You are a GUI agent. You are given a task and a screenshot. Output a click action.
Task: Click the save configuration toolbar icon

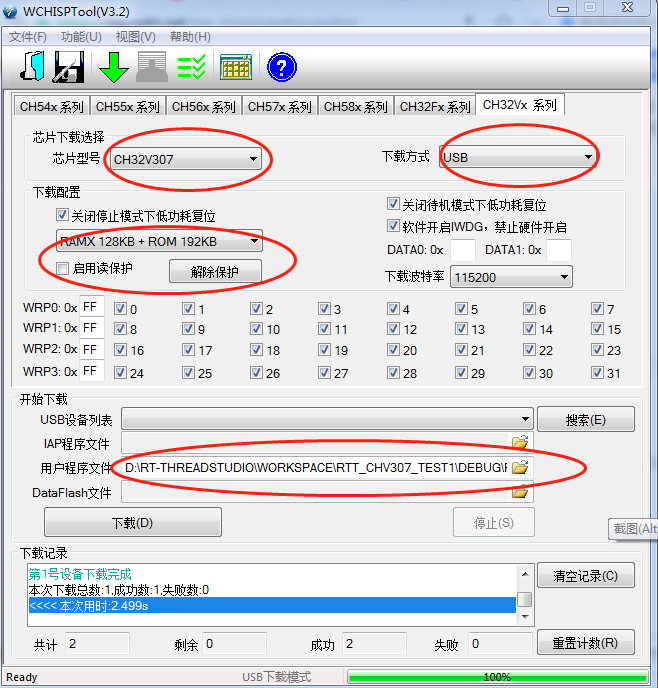(x=68, y=67)
